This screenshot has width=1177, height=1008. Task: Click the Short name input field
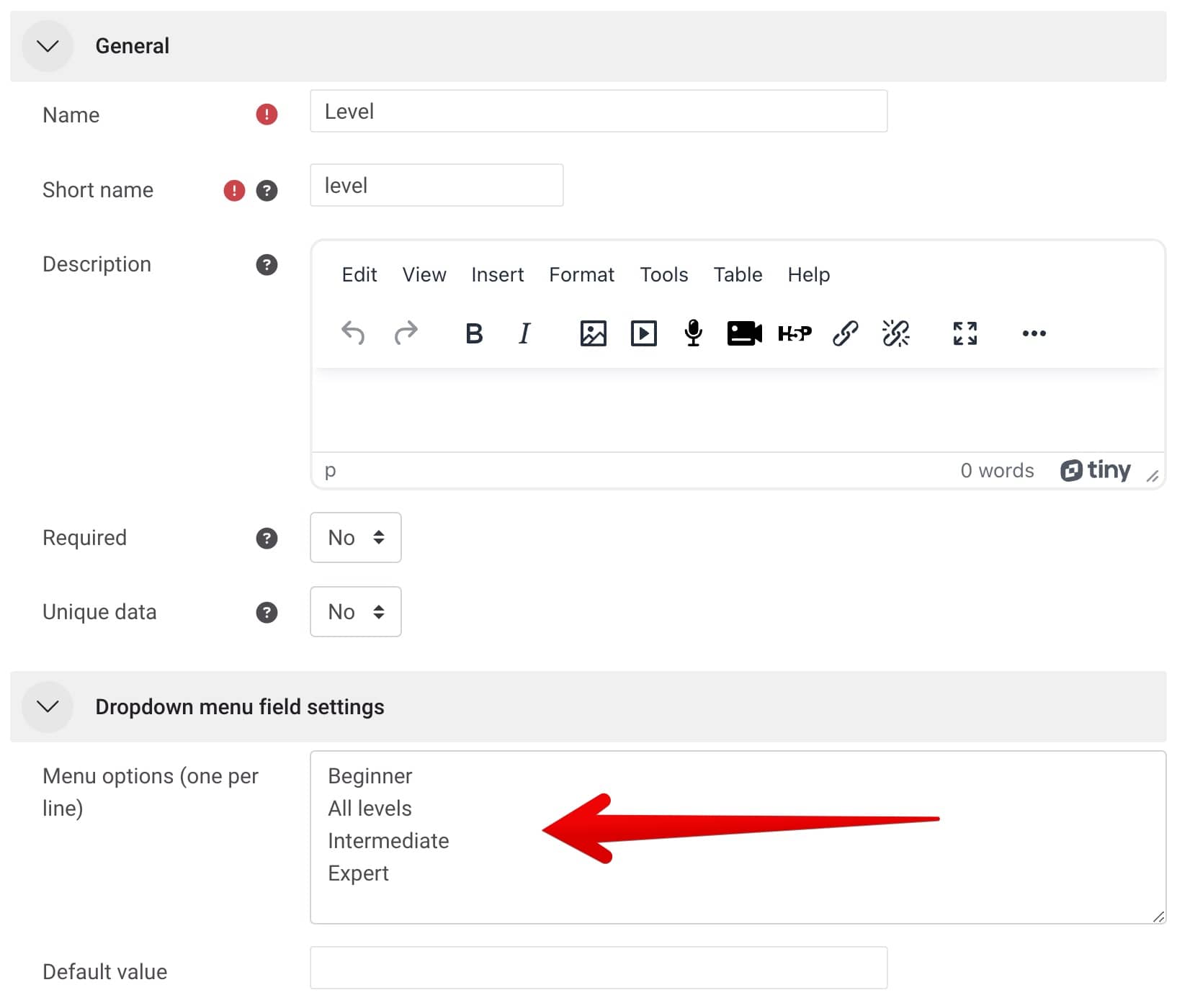[x=437, y=185]
